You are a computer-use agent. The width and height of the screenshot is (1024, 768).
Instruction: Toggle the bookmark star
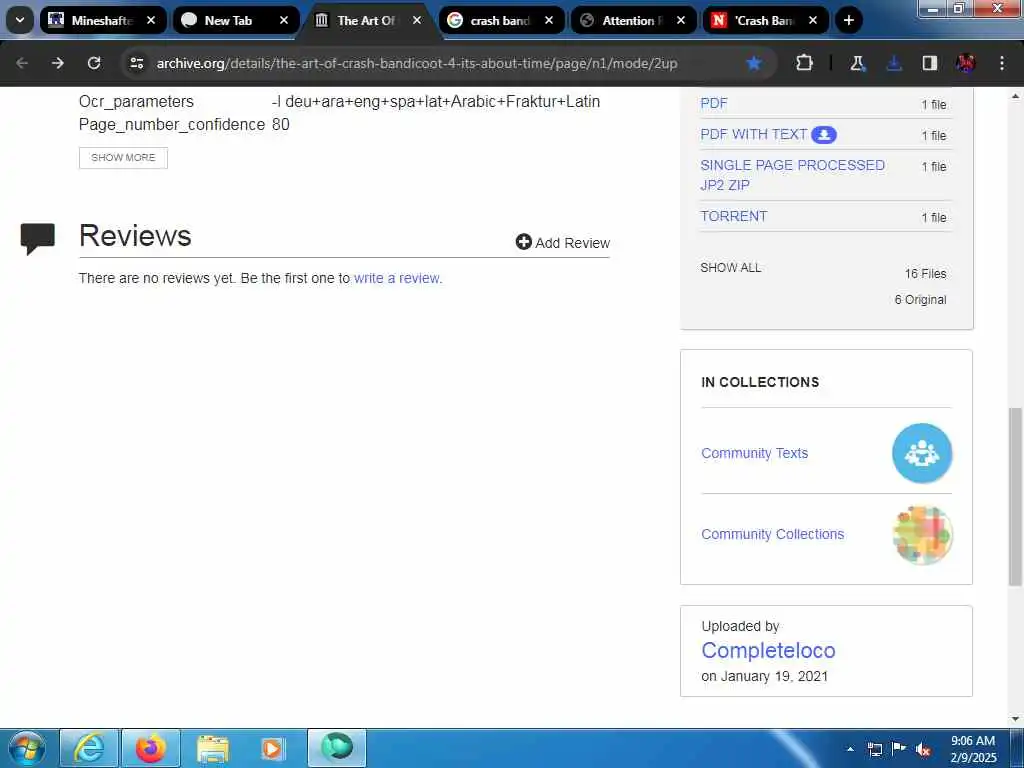tap(754, 63)
